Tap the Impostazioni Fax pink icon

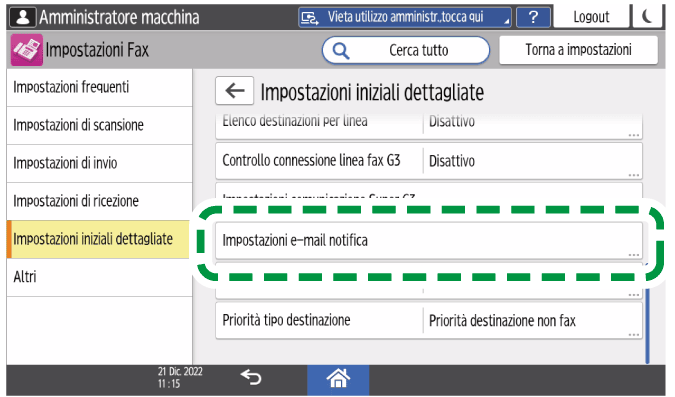tap(27, 50)
